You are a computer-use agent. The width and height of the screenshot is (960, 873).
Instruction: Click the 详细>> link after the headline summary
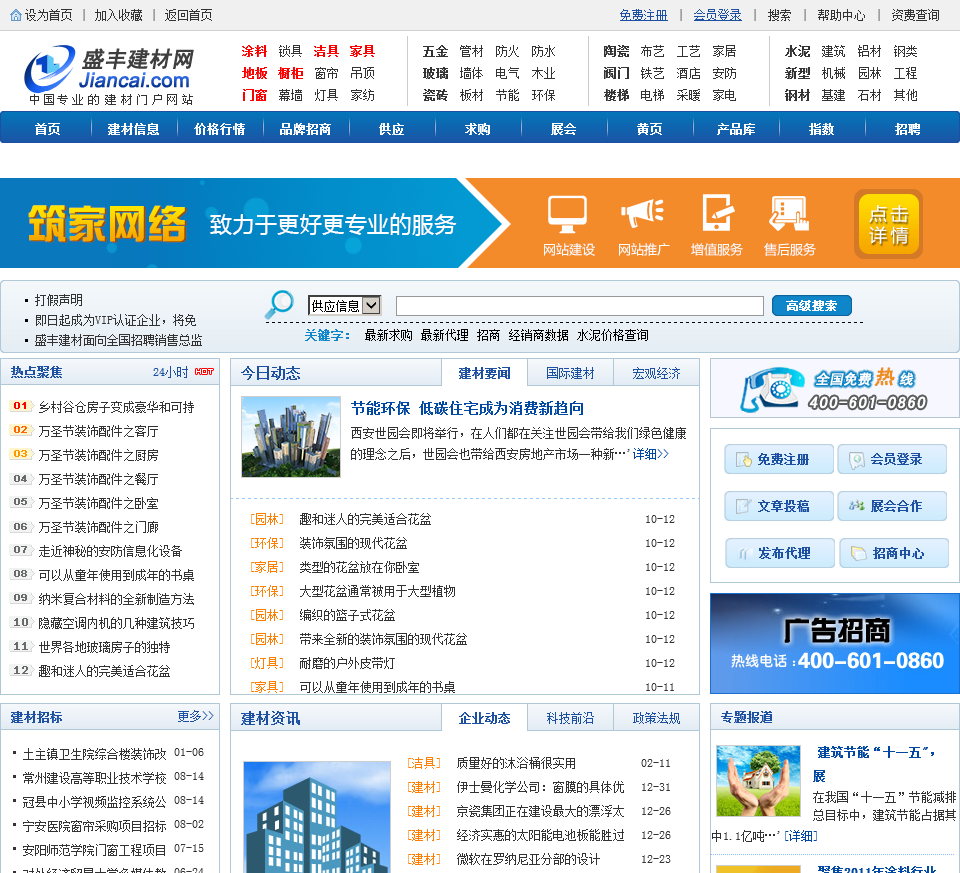pos(650,454)
